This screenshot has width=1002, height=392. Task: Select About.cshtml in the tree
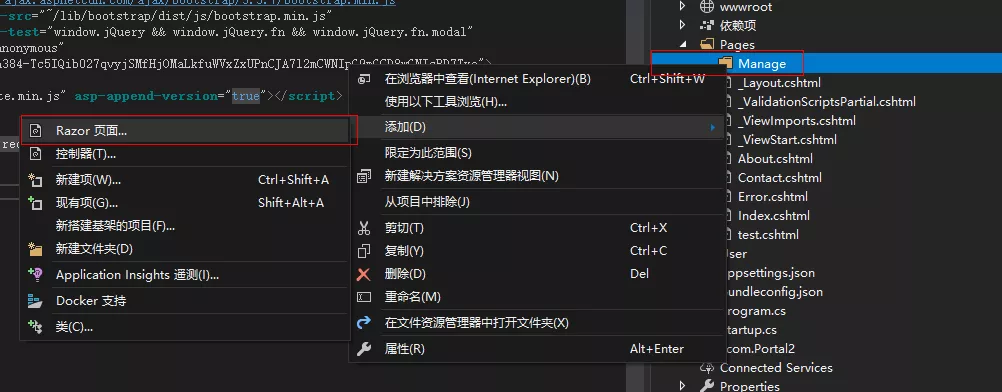775,159
